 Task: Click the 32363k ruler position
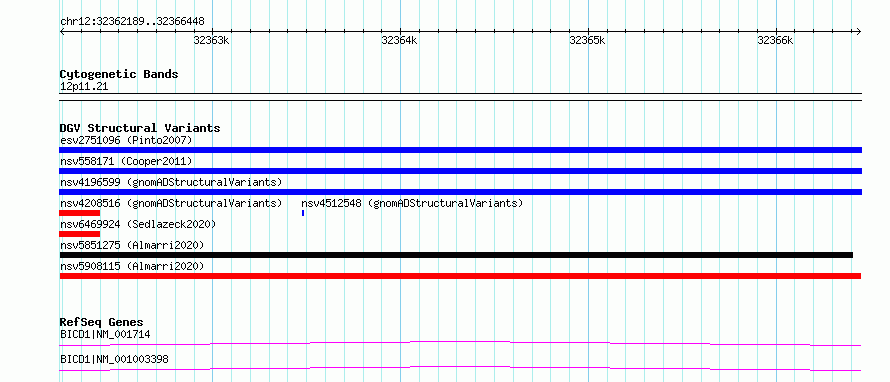211,40
